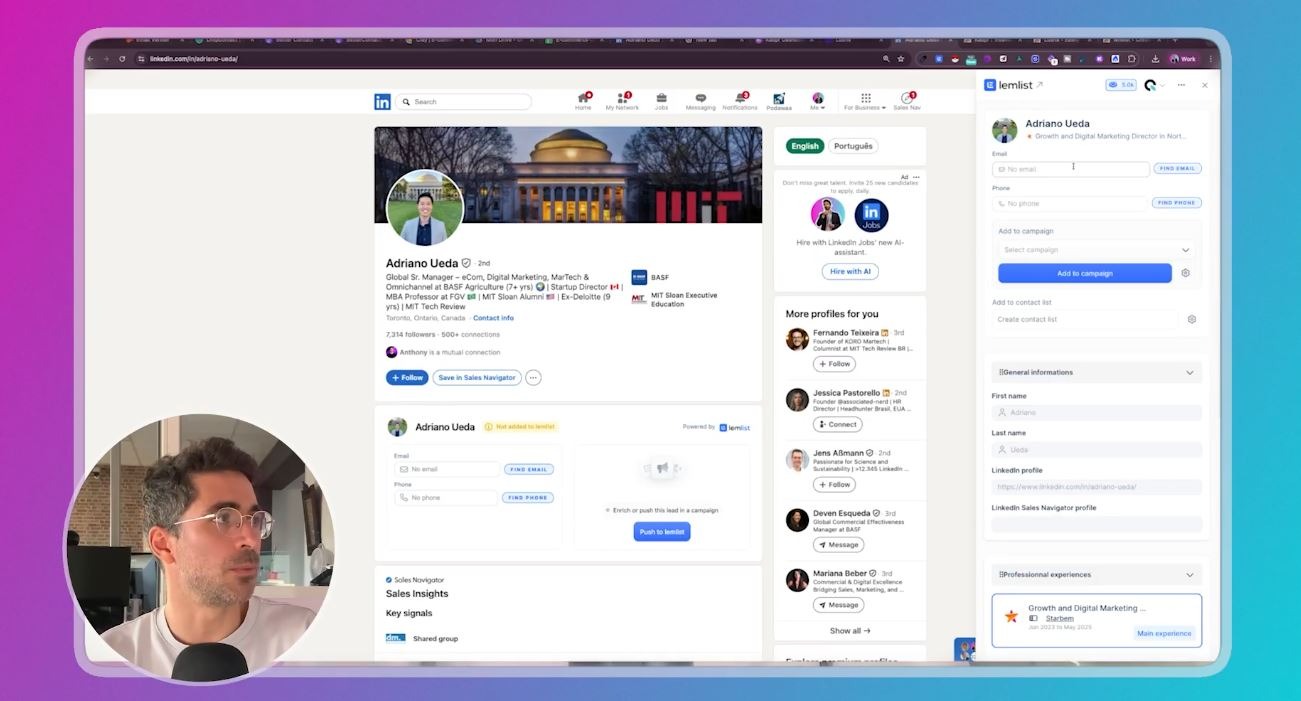Viewport: 1301px width, 701px height.
Task: Follow Adriano Ueda
Action: [x=407, y=378]
